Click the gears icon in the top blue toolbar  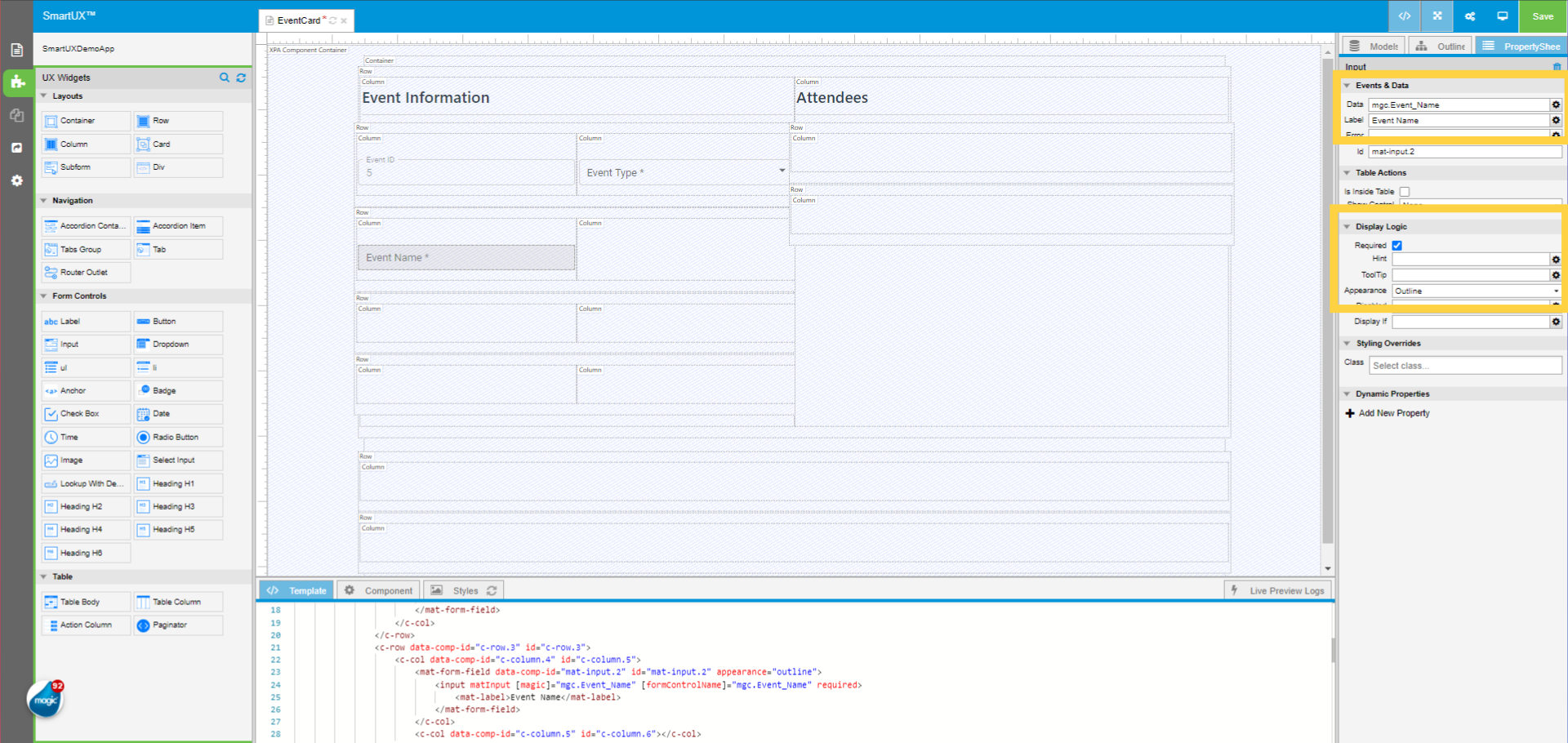1469,16
